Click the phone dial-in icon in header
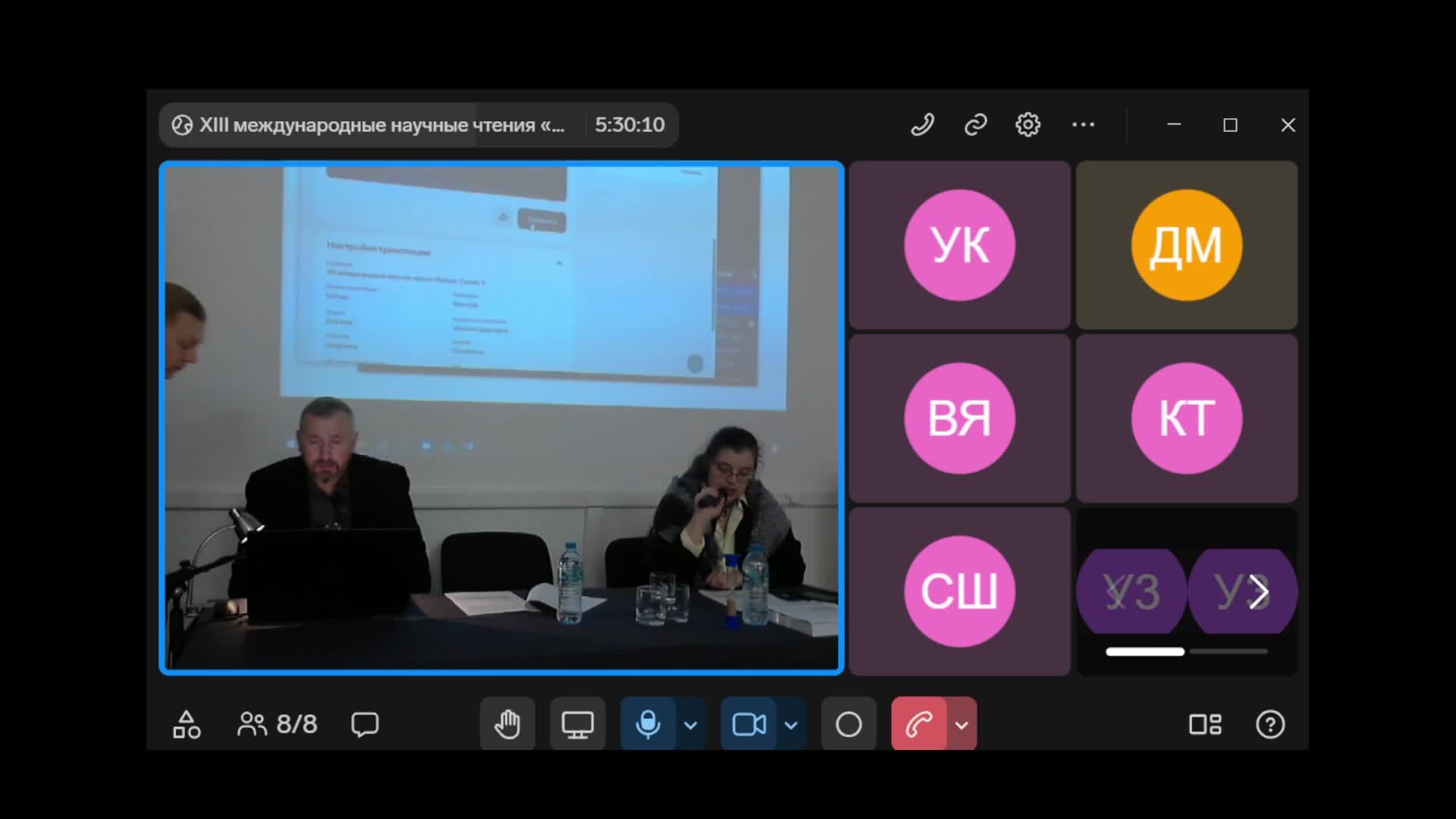 tap(922, 124)
